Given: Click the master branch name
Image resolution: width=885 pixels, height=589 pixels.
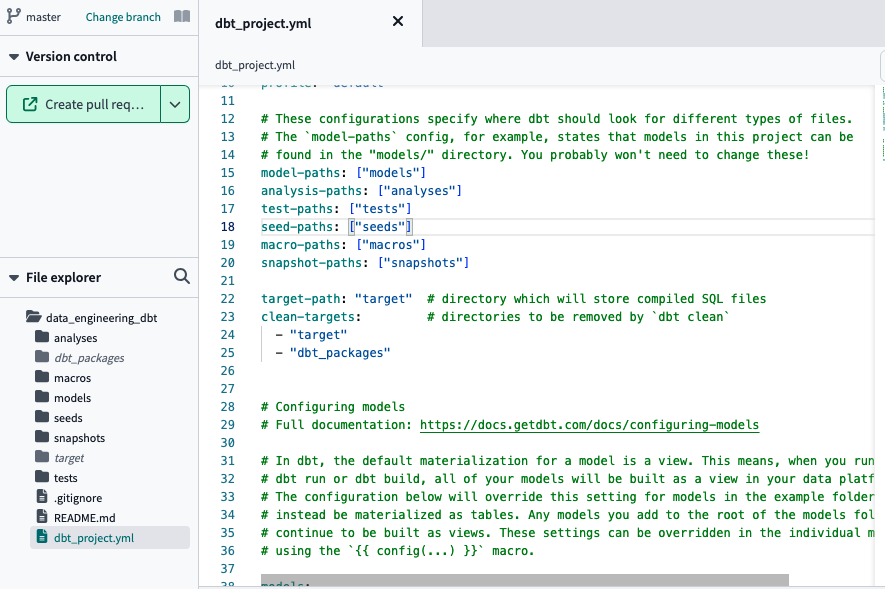Looking at the screenshot, I should [43, 17].
